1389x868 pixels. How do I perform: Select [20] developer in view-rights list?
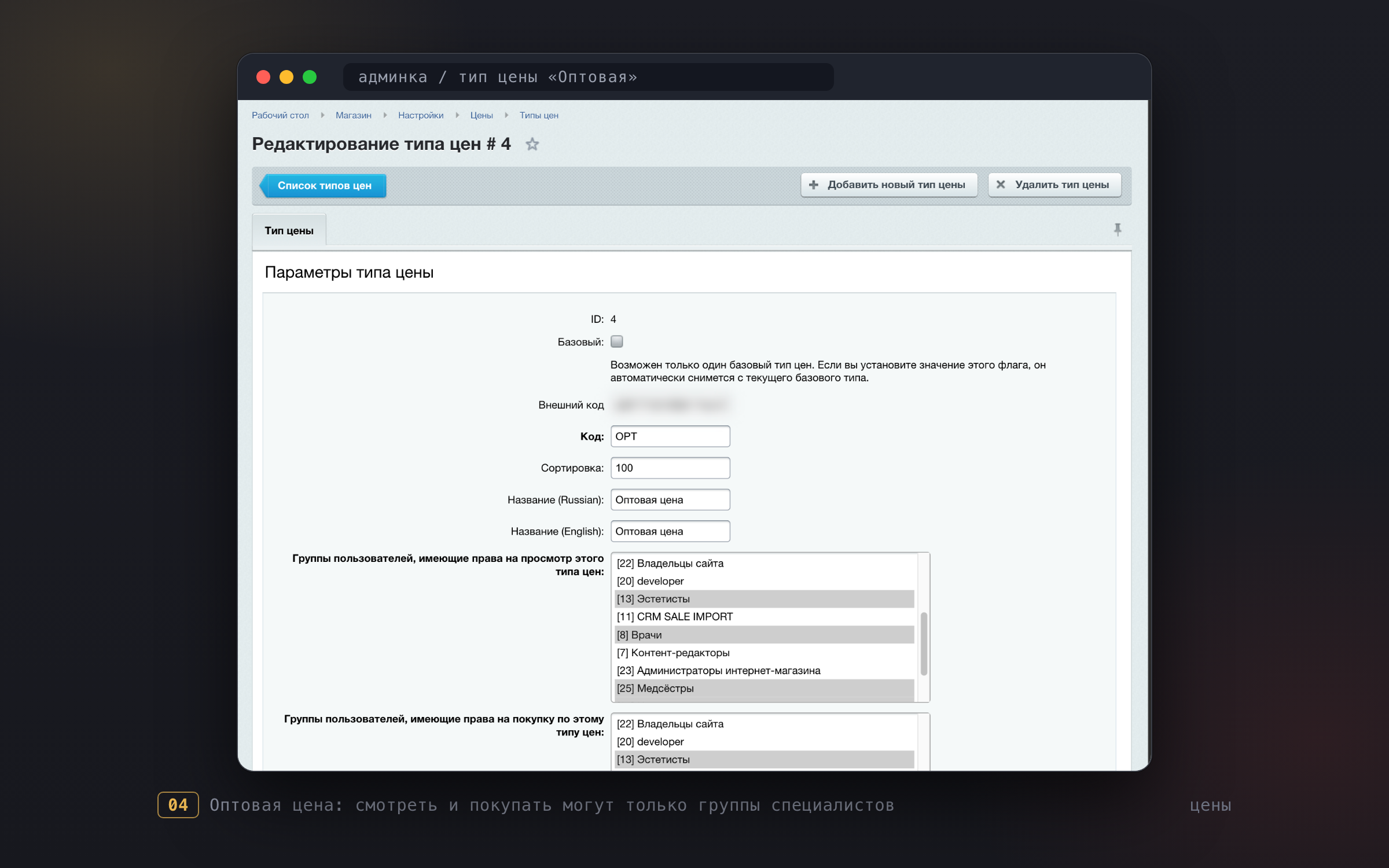764,581
